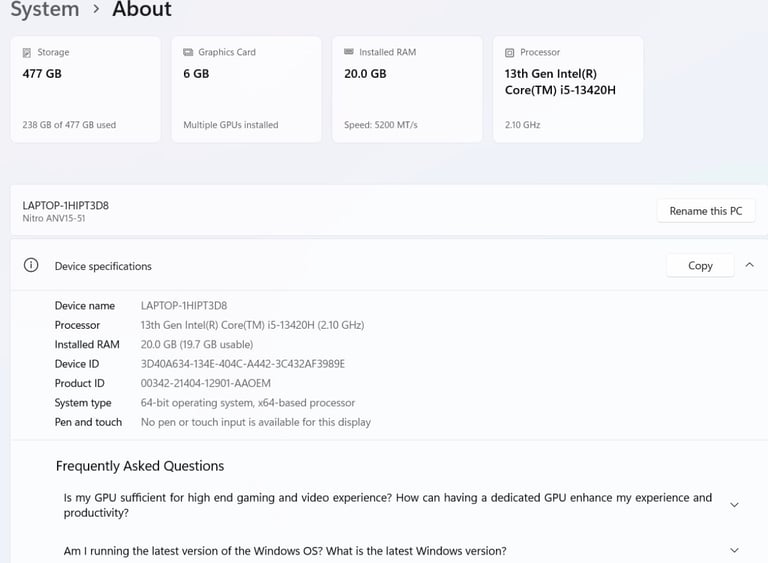768x563 pixels.
Task: Click the Storage card icon
Action: 26,52
